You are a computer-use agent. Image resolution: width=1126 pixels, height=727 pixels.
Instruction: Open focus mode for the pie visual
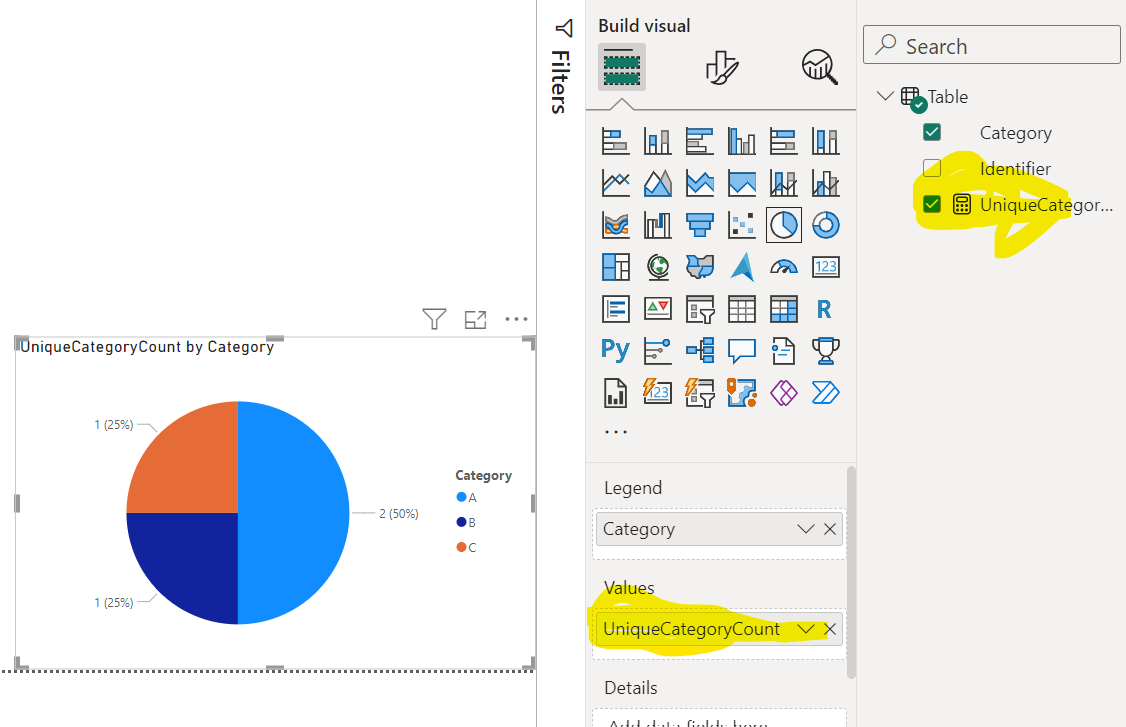(x=475, y=319)
